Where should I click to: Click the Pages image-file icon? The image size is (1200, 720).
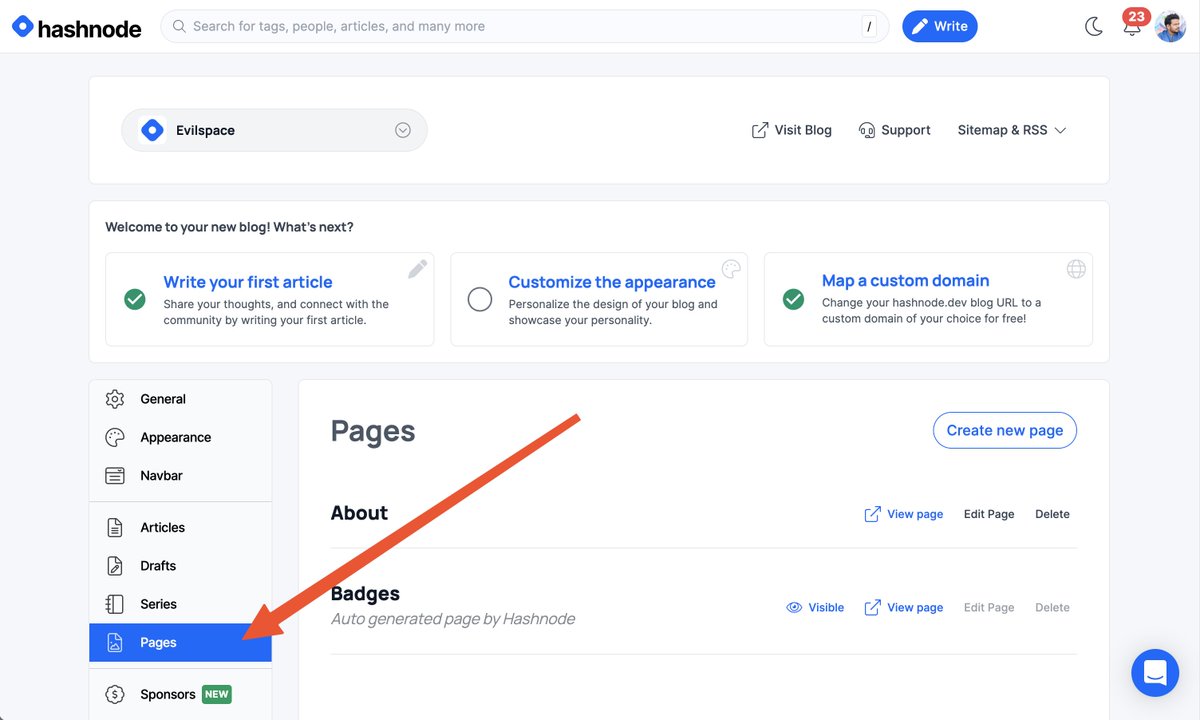[115, 642]
